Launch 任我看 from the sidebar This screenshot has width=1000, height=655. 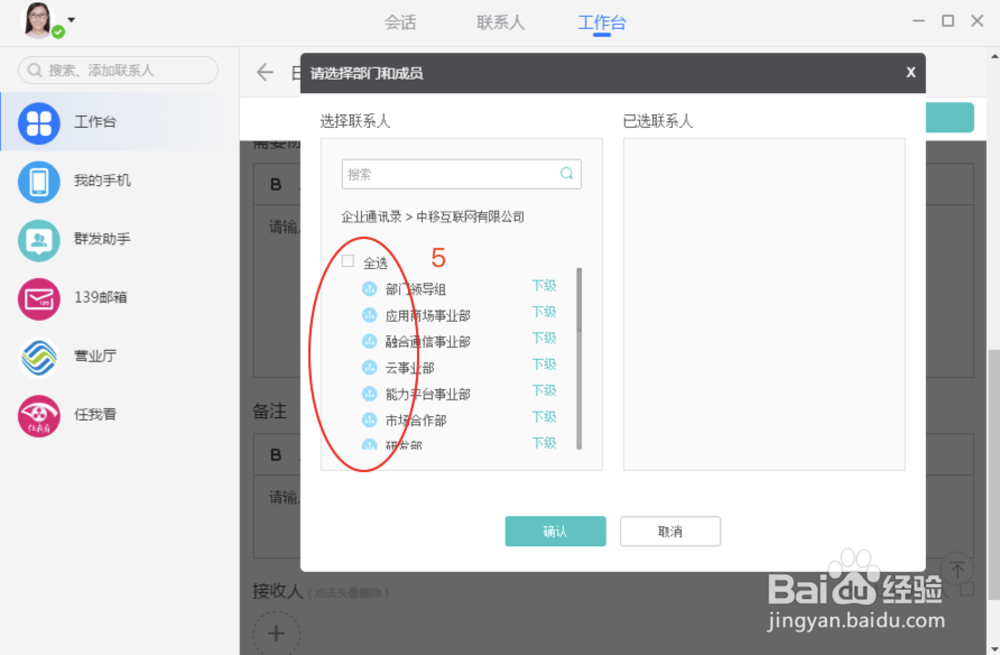coord(95,415)
